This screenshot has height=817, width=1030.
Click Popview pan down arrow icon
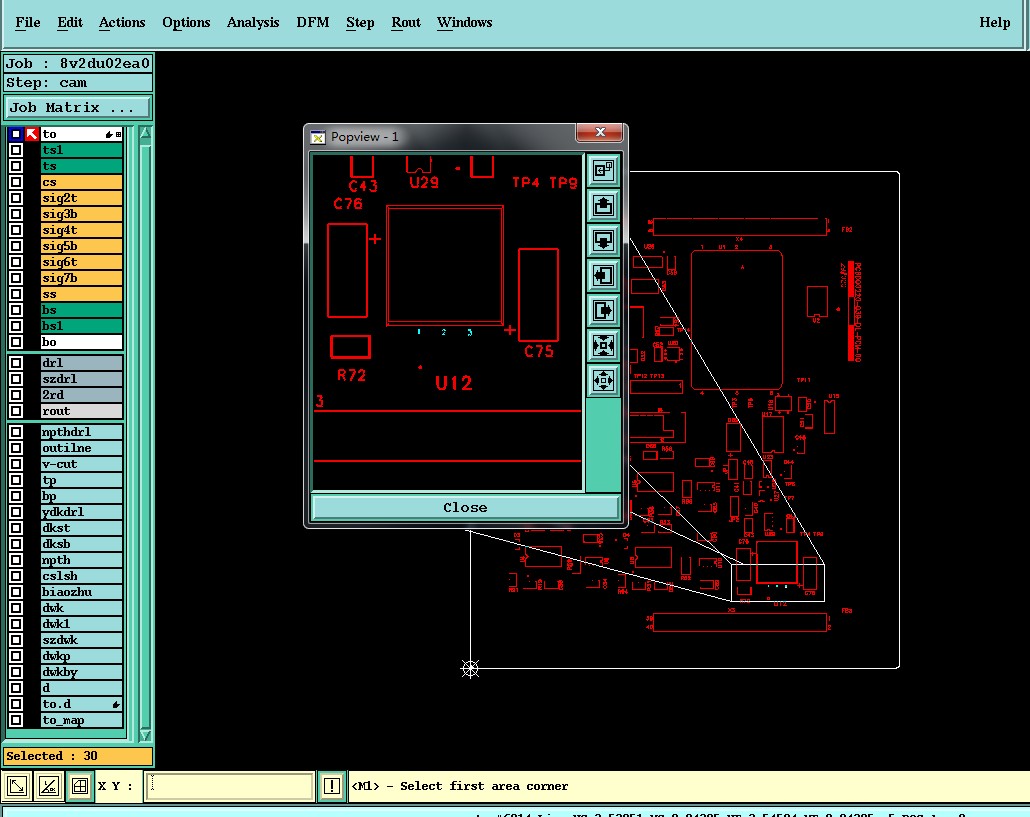click(603, 241)
